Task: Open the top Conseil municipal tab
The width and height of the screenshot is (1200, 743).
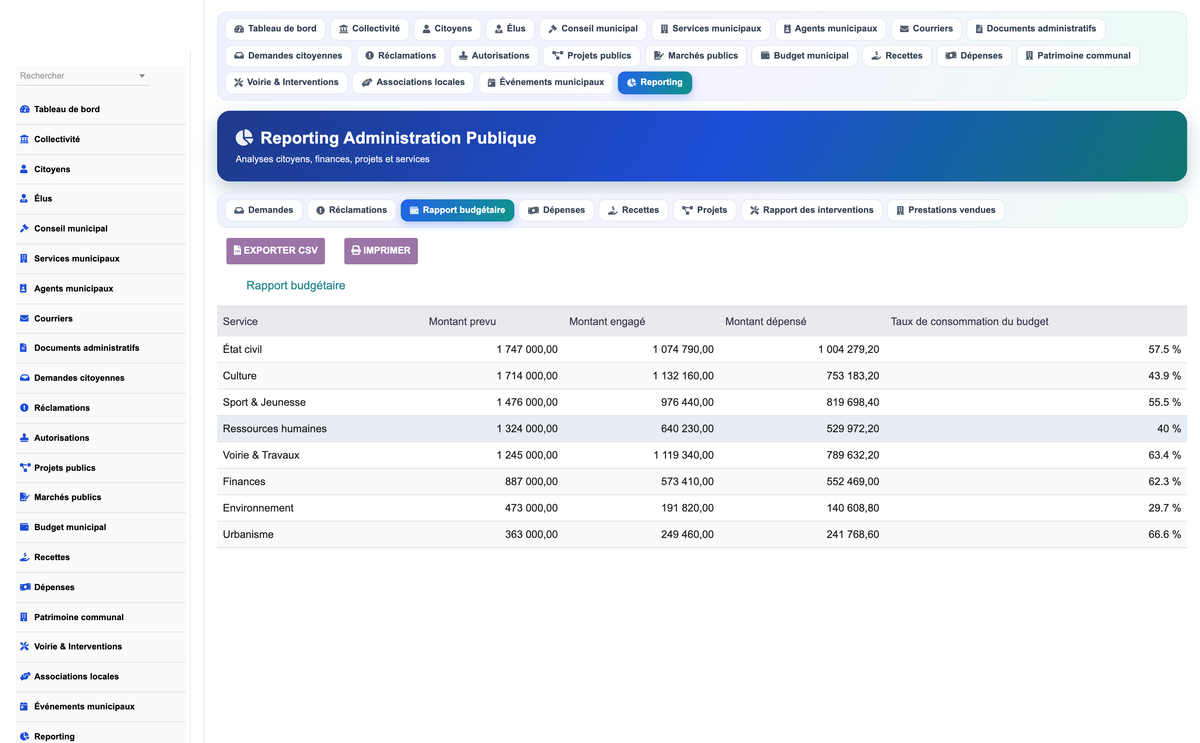Action: coord(593,29)
